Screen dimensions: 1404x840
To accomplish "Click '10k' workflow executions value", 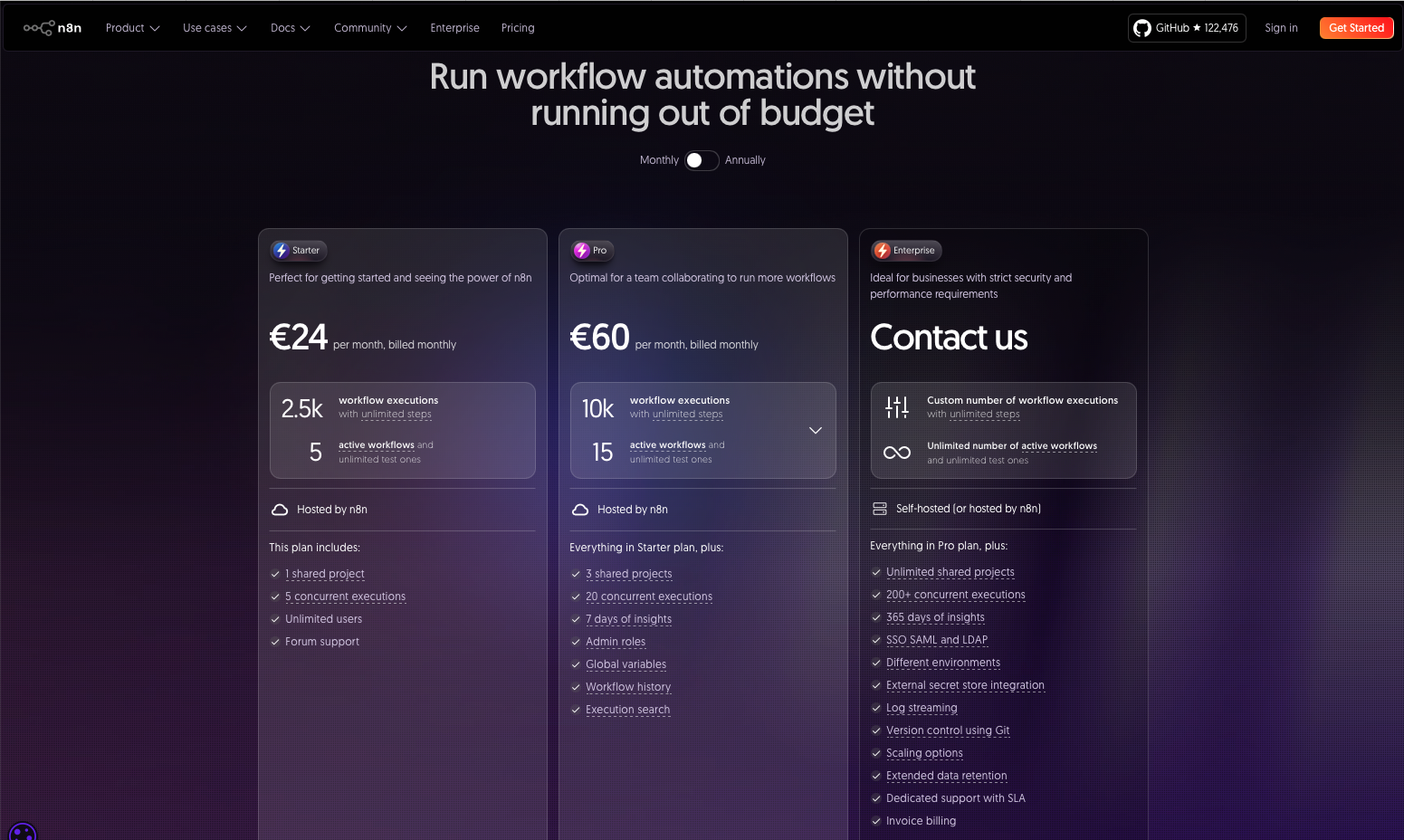I will pyautogui.click(x=598, y=409).
